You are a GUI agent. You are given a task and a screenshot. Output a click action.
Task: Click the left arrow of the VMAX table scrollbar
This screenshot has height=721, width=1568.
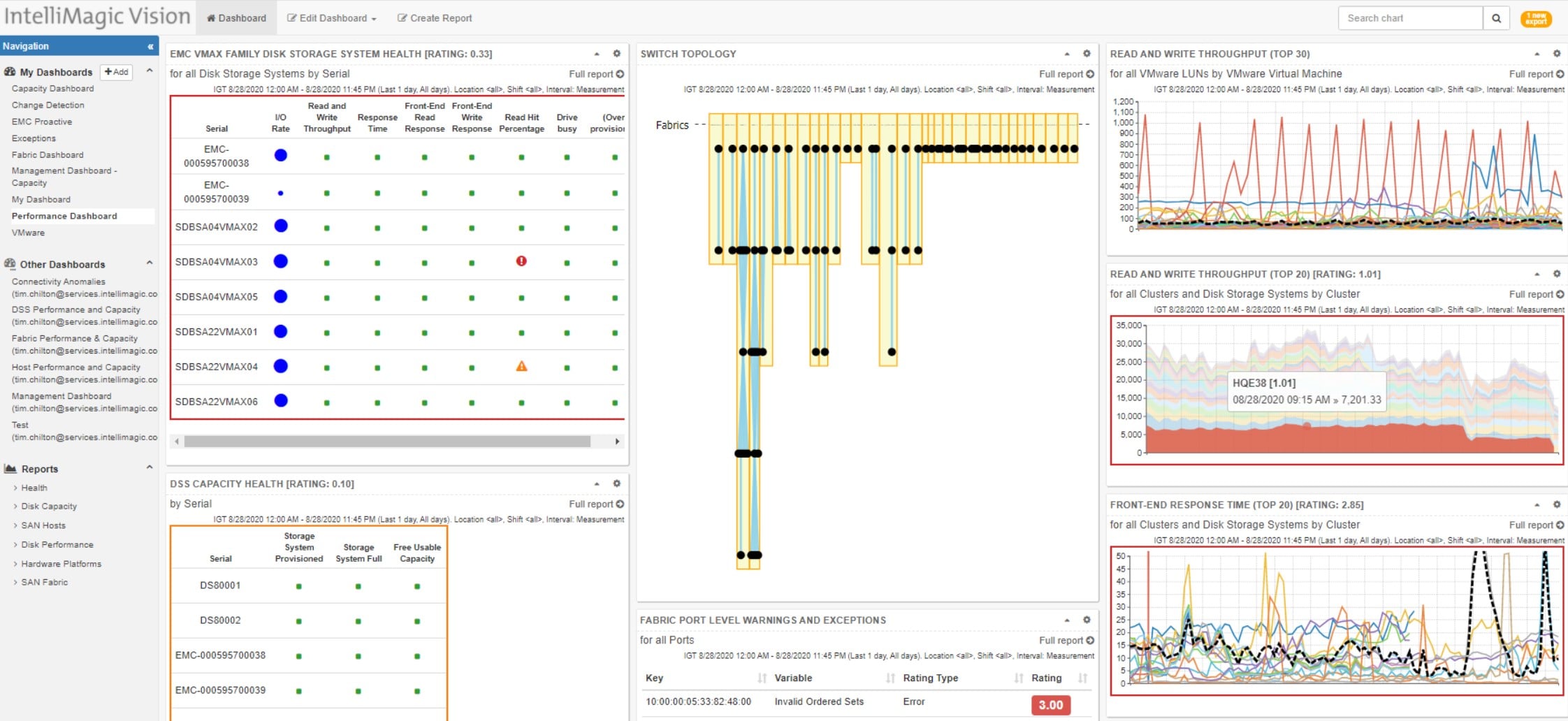tap(177, 442)
